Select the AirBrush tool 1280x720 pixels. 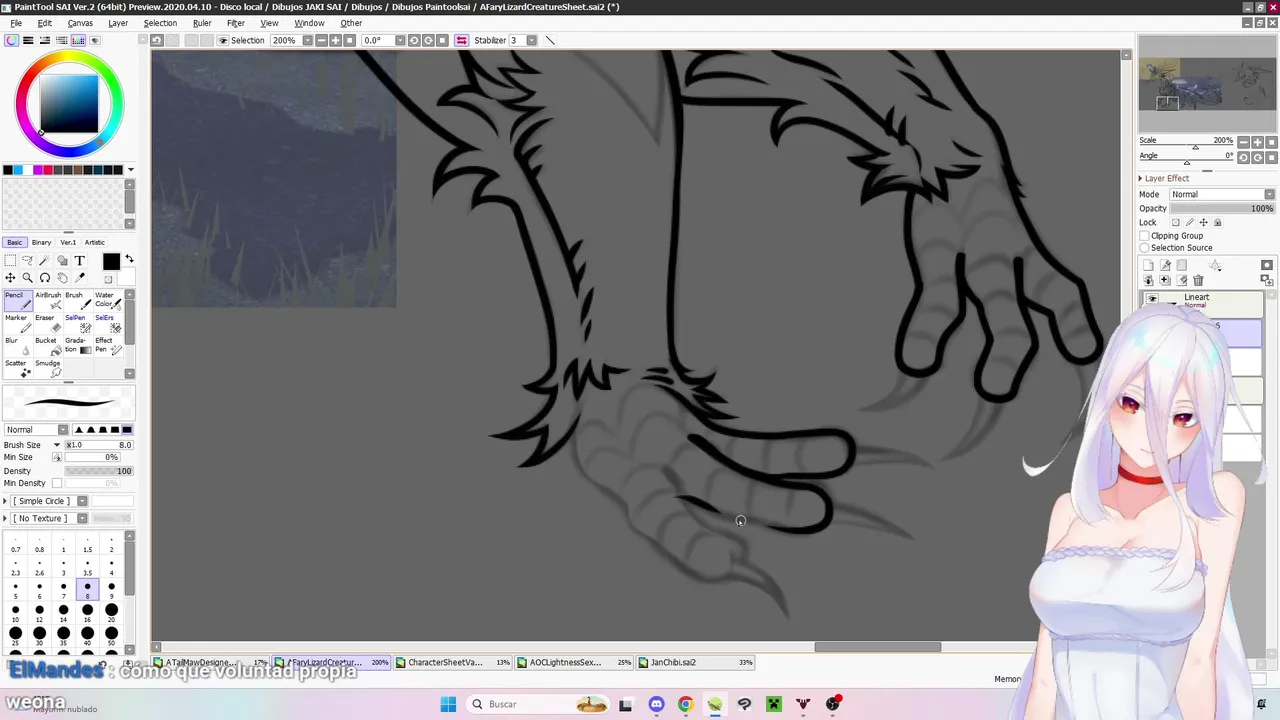[48, 301]
